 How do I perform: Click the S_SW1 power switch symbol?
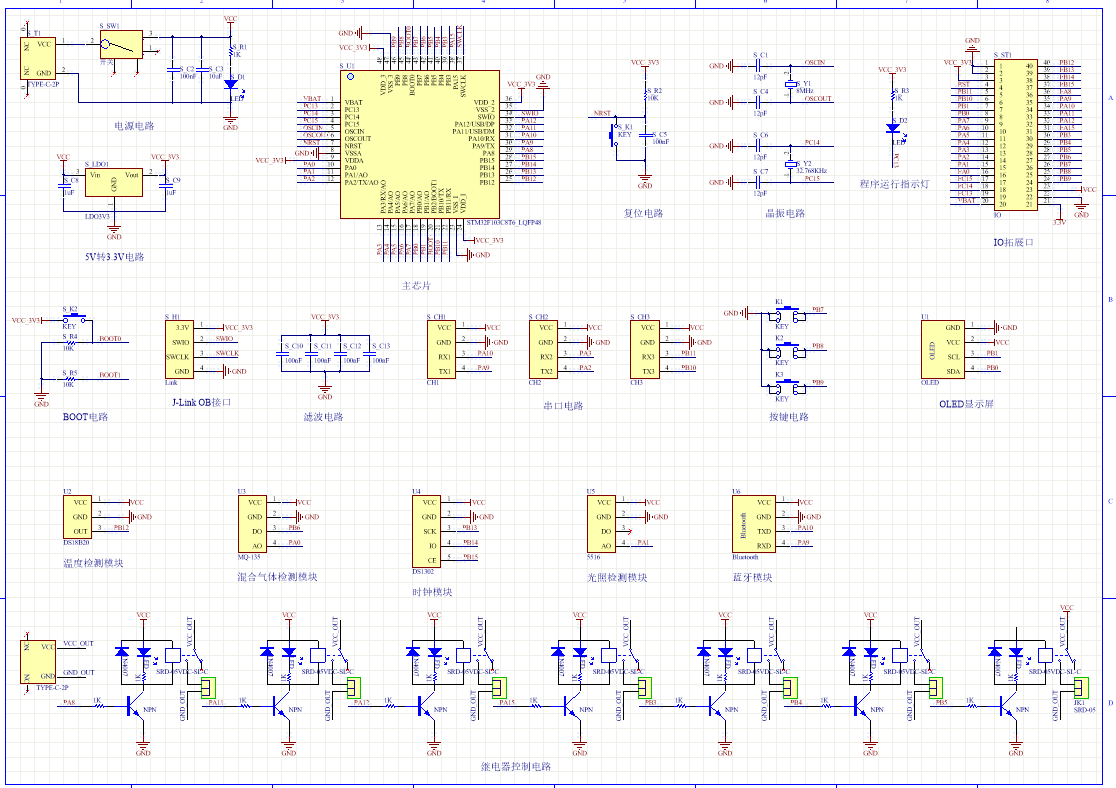(121, 45)
